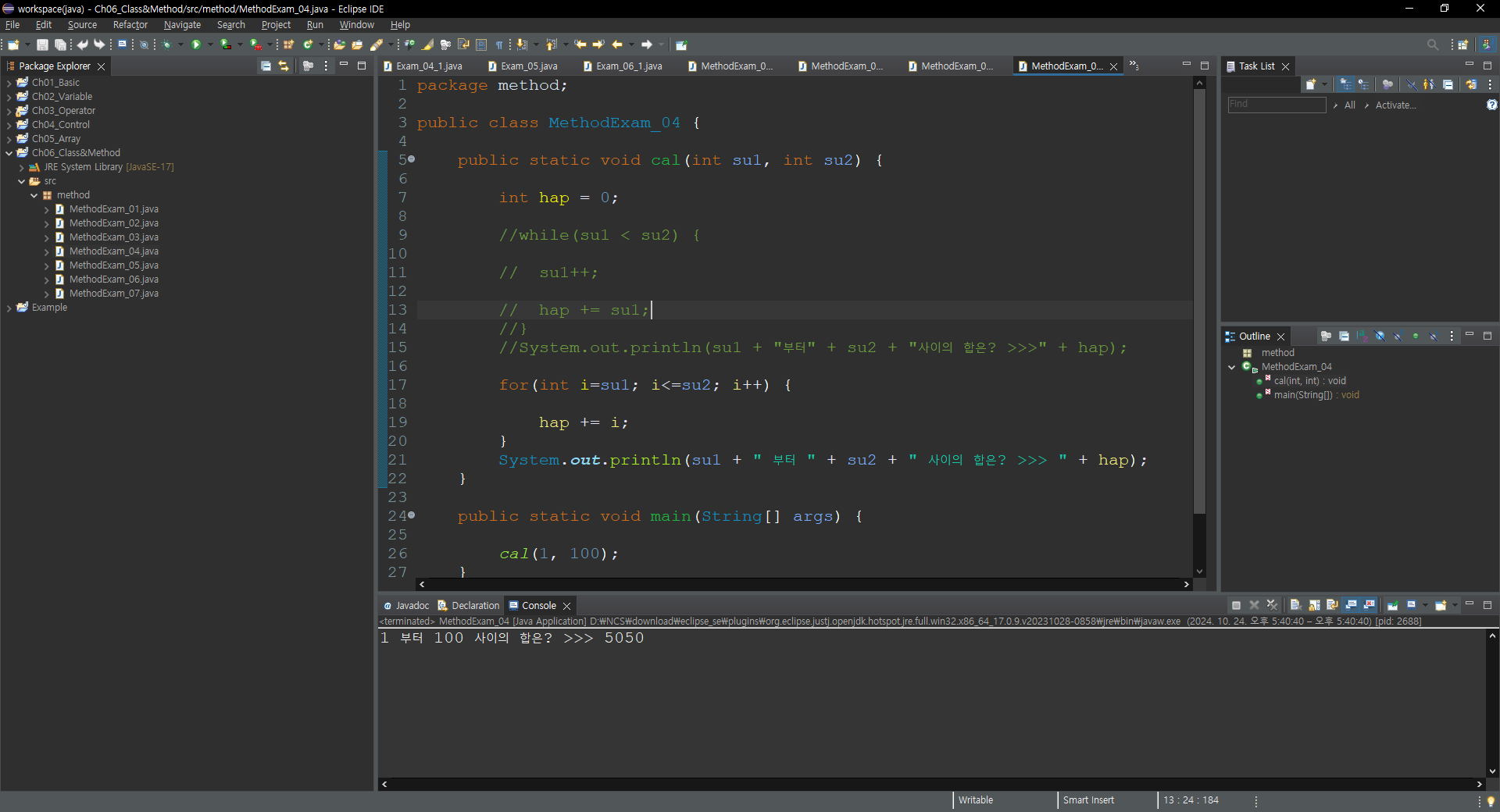Click the All filter link in Task List

coord(1349,105)
